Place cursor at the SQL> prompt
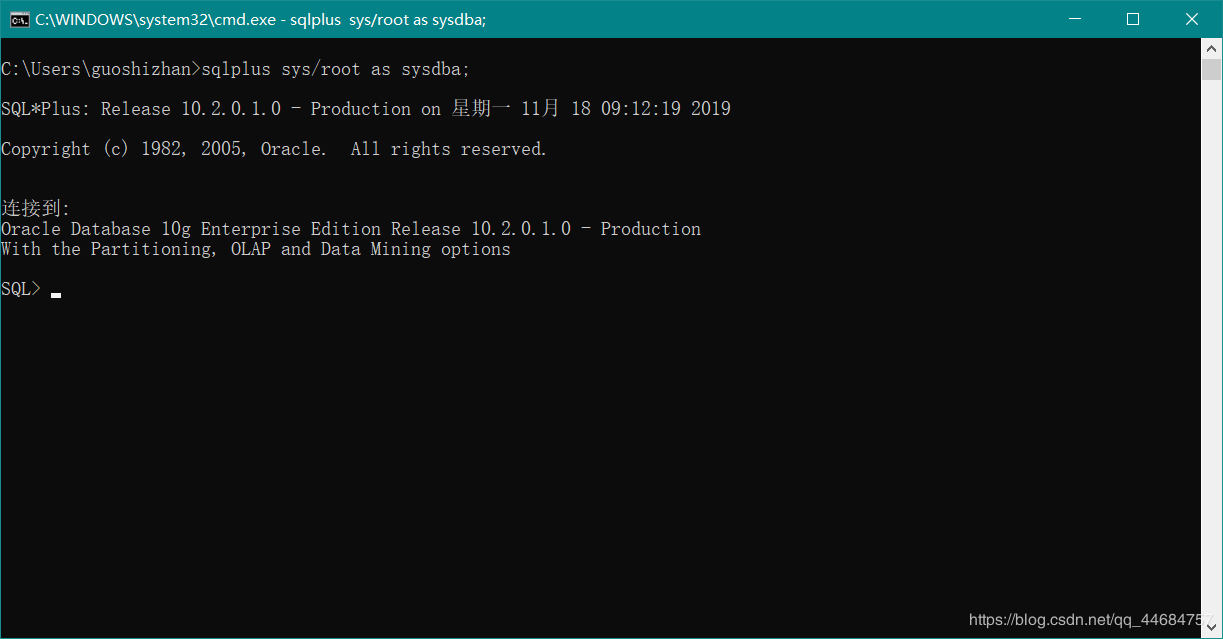The width and height of the screenshot is (1223, 639). pos(21,289)
